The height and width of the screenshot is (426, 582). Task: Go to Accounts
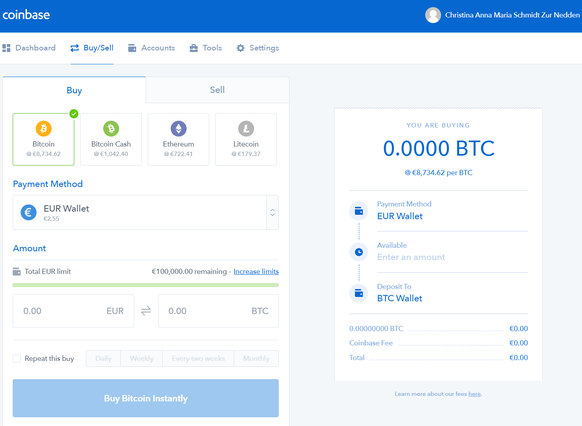point(151,48)
